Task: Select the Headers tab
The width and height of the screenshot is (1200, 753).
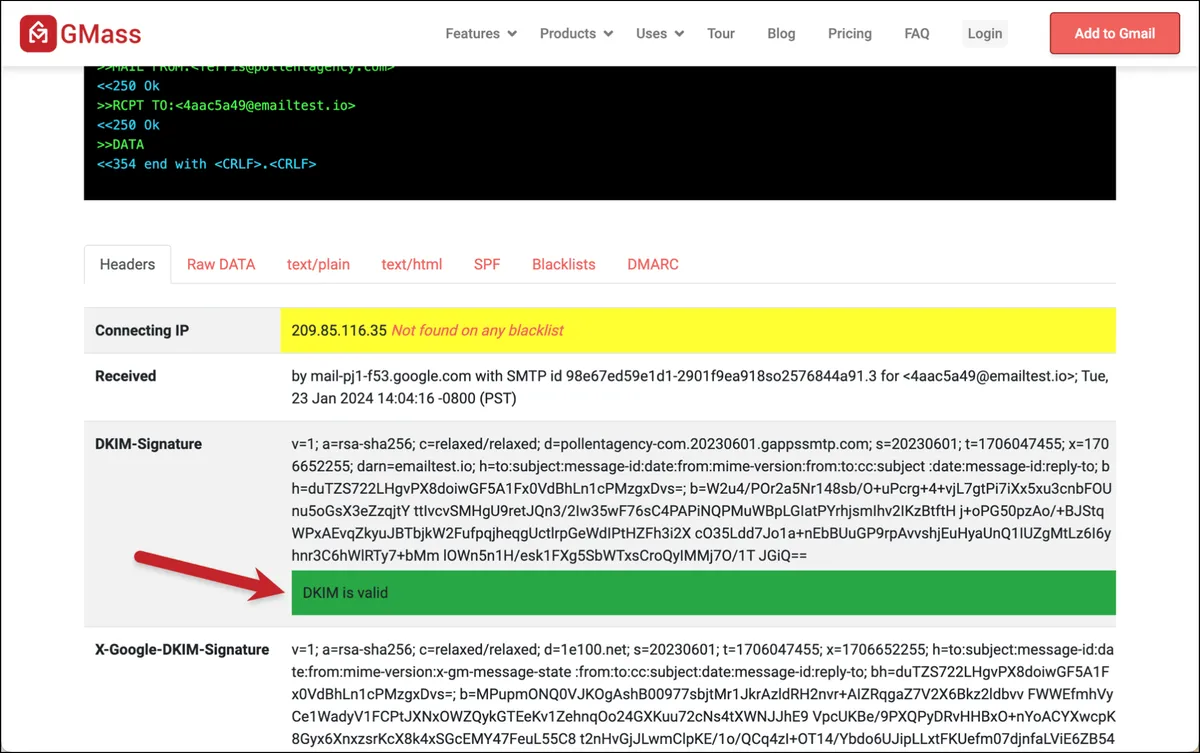Action: click(x=127, y=265)
